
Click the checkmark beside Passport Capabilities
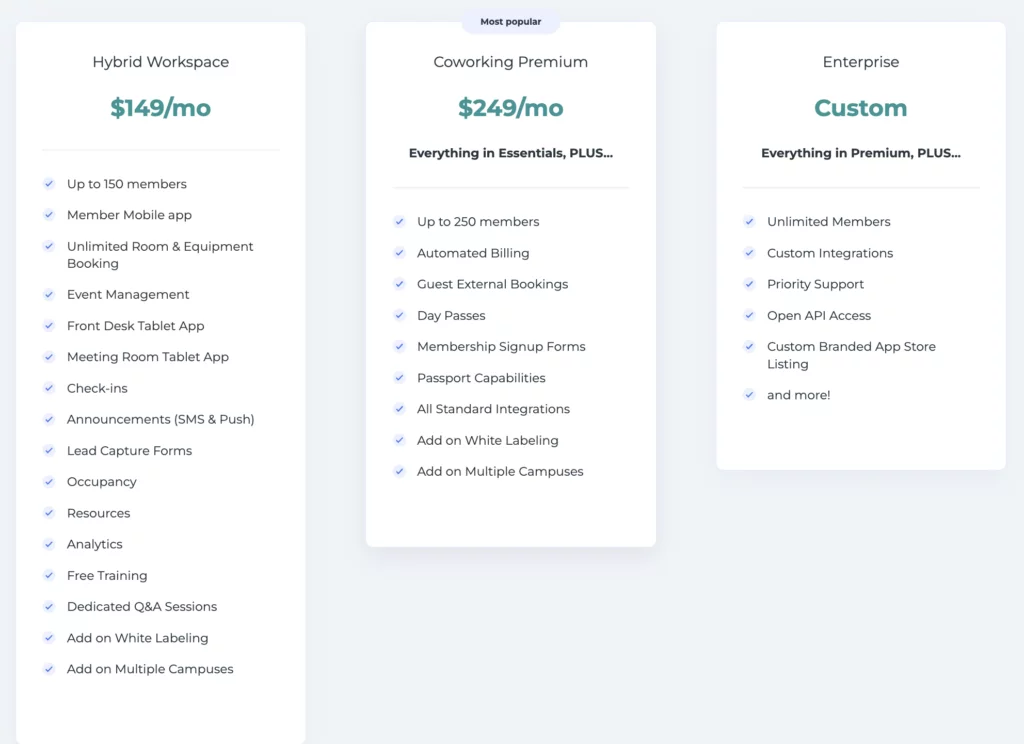(399, 378)
